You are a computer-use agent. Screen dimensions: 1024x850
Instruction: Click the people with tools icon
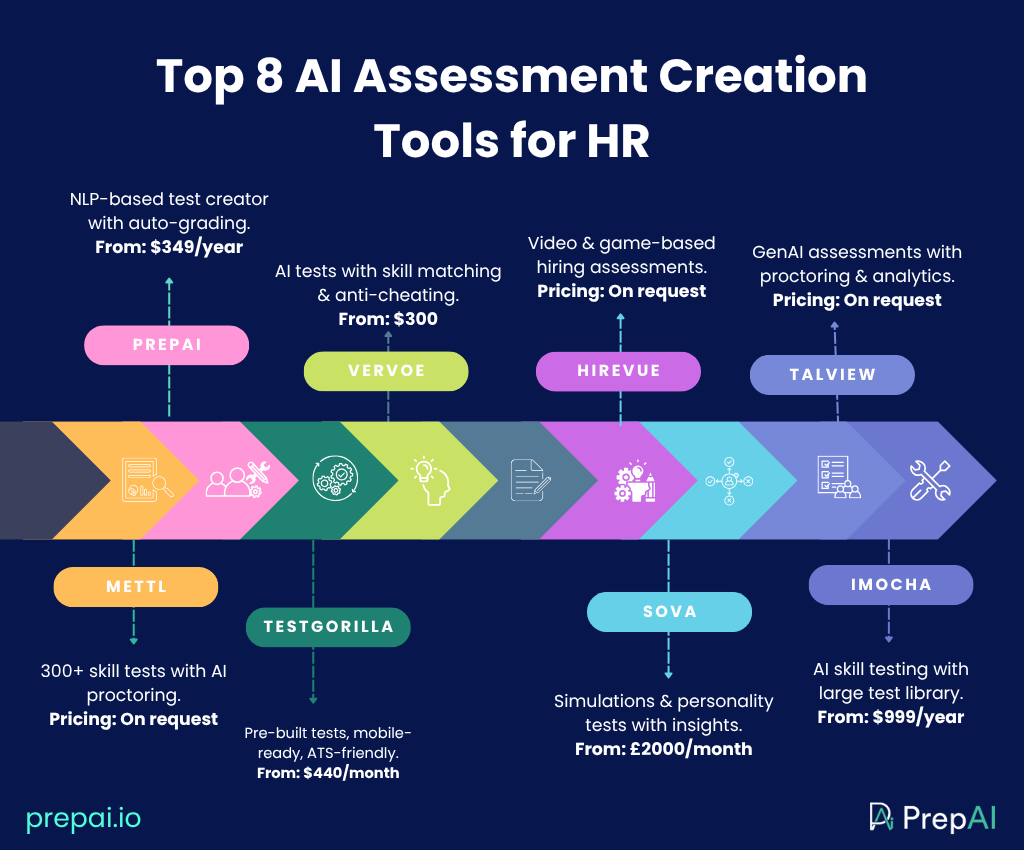point(234,479)
